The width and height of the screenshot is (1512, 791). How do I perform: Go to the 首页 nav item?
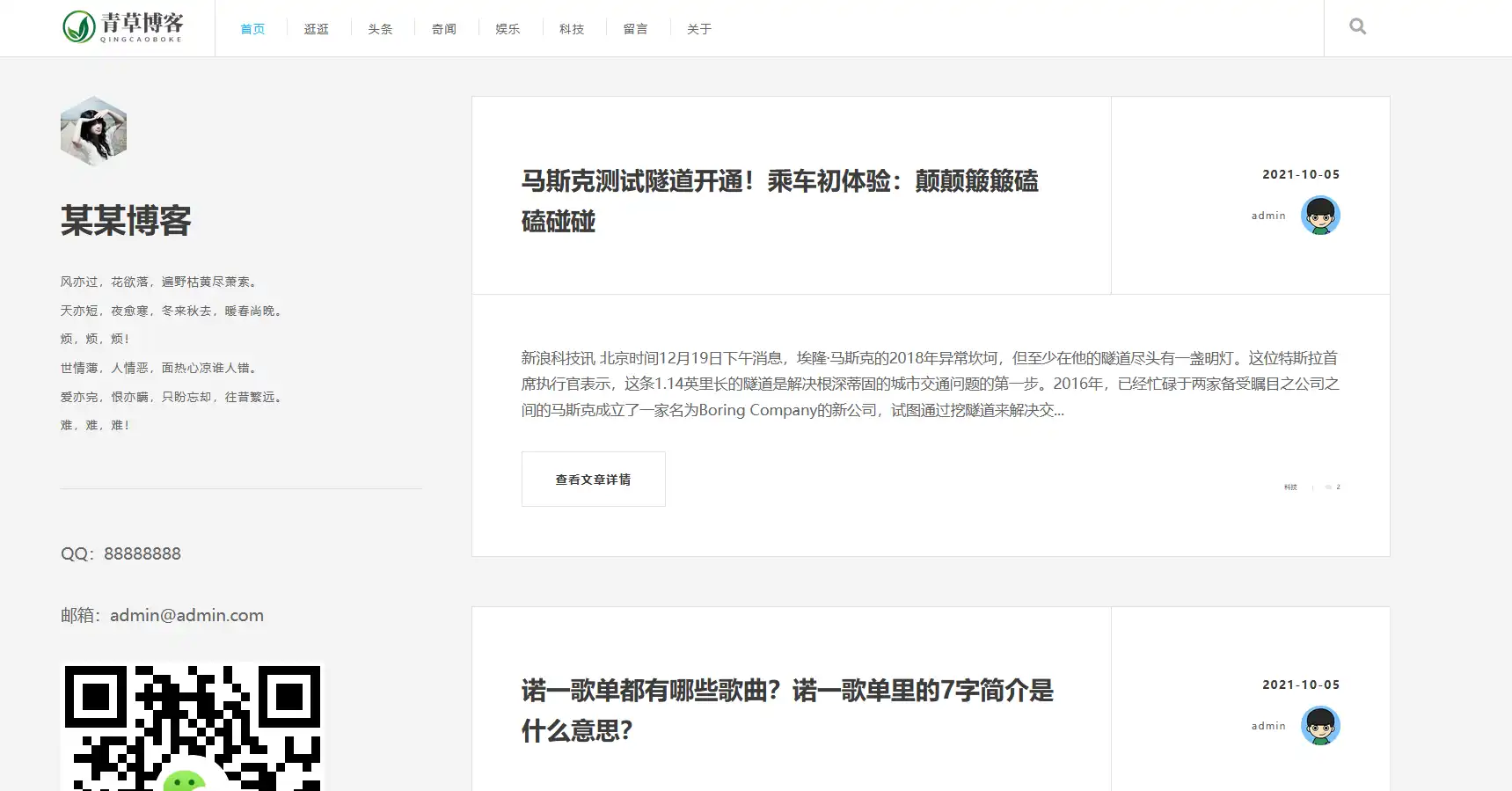tap(252, 29)
